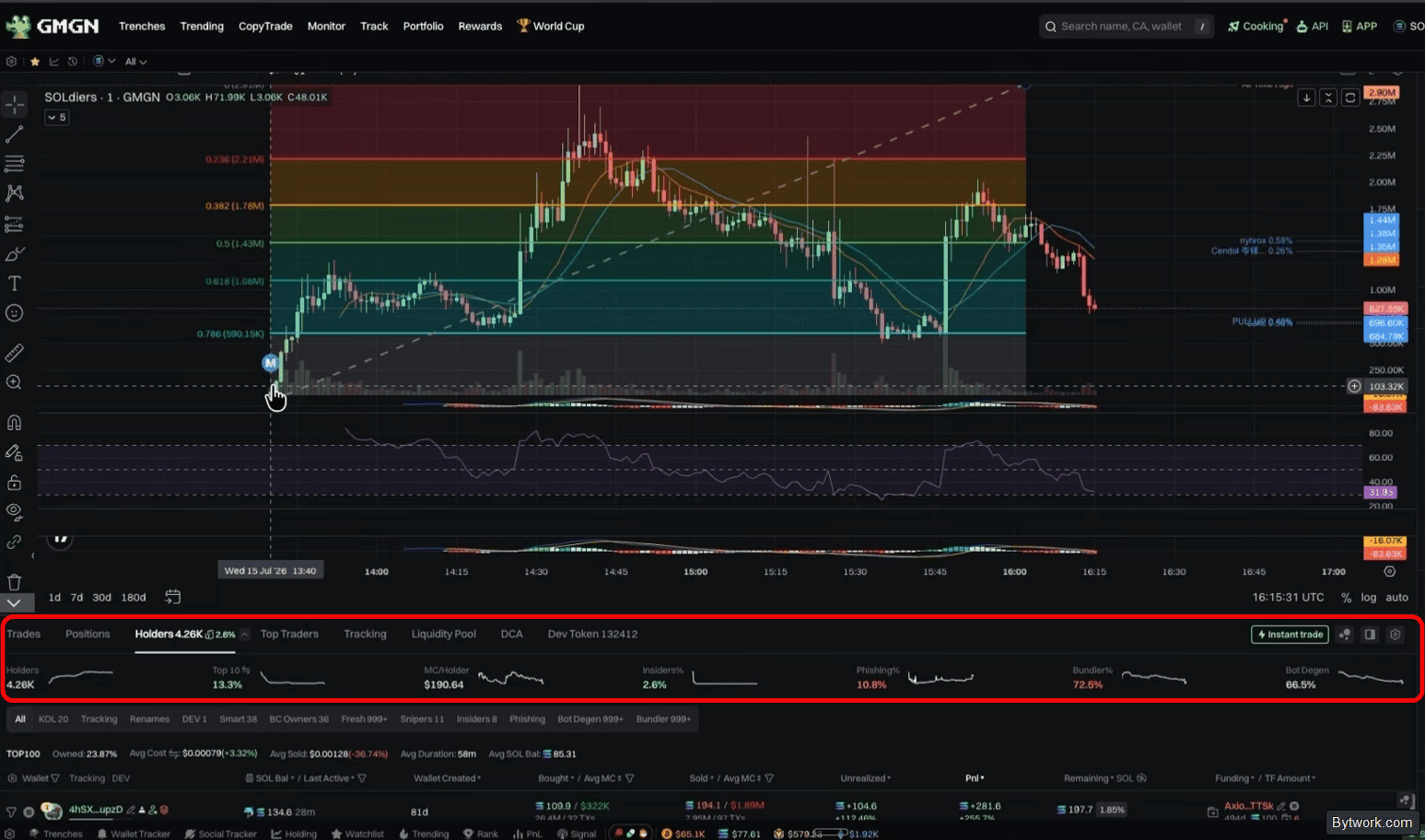Screen dimensions: 1425x840
Task: Open the holders panel settings gear
Action: pos(1396,635)
